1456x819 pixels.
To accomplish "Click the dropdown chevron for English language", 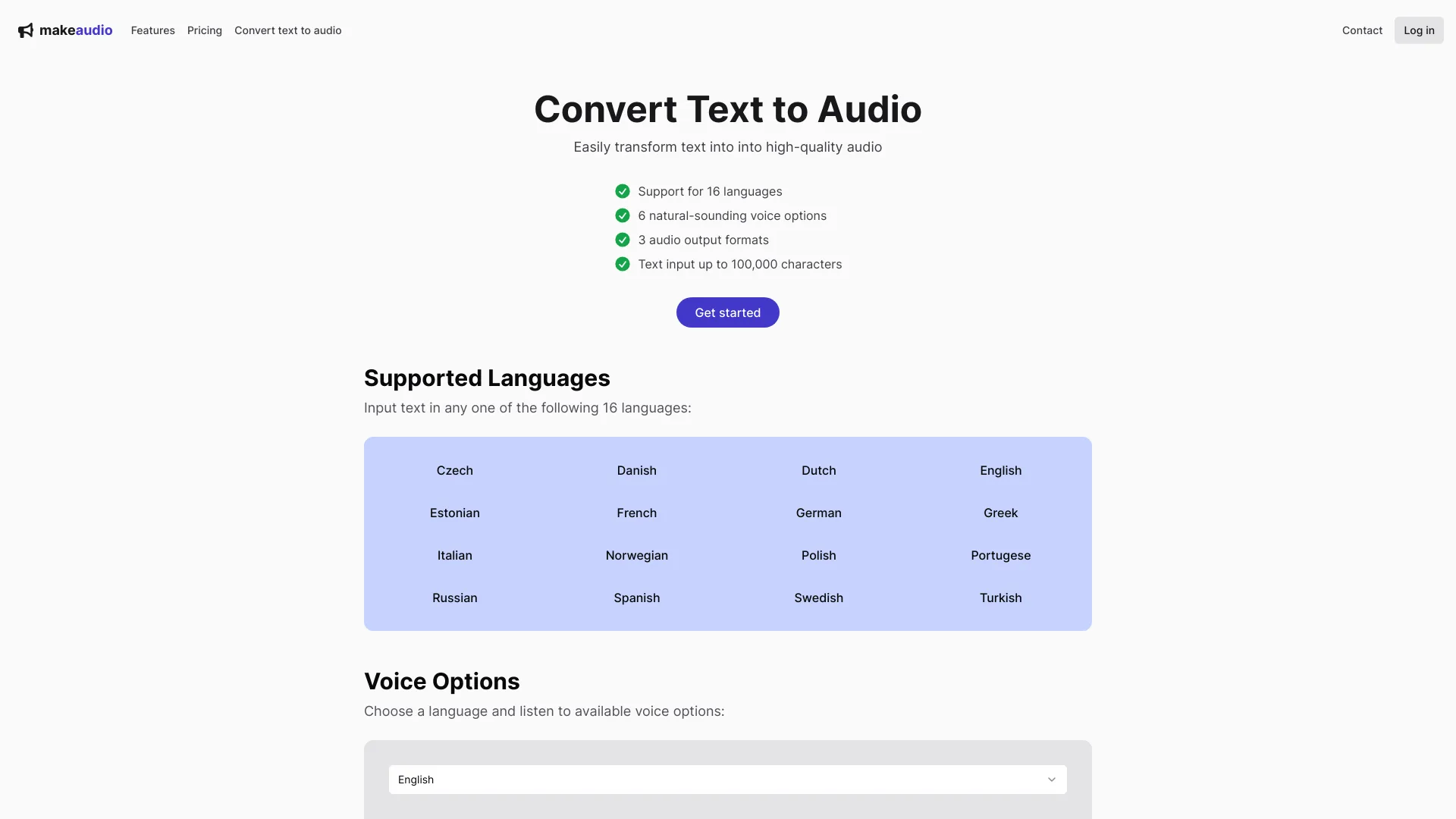I will point(1052,779).
